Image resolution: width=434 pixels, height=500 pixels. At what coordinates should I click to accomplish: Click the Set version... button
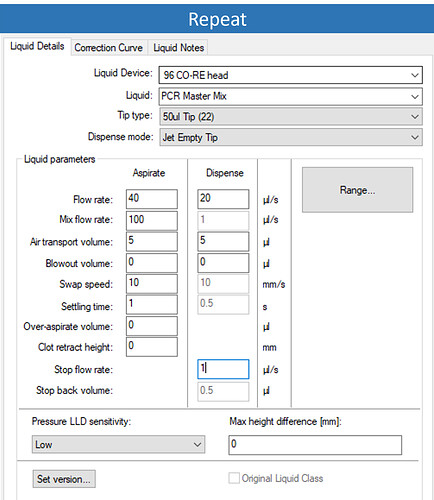[x=64, y=479]
